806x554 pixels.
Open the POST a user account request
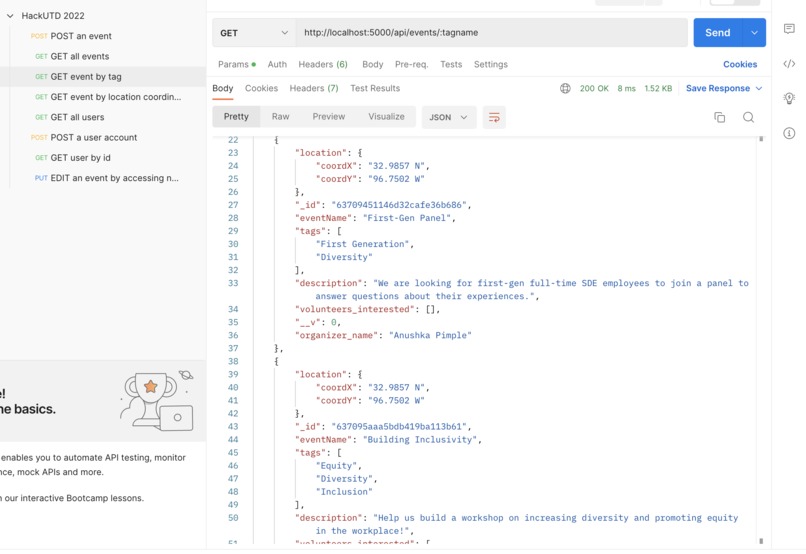coord(103,138)
